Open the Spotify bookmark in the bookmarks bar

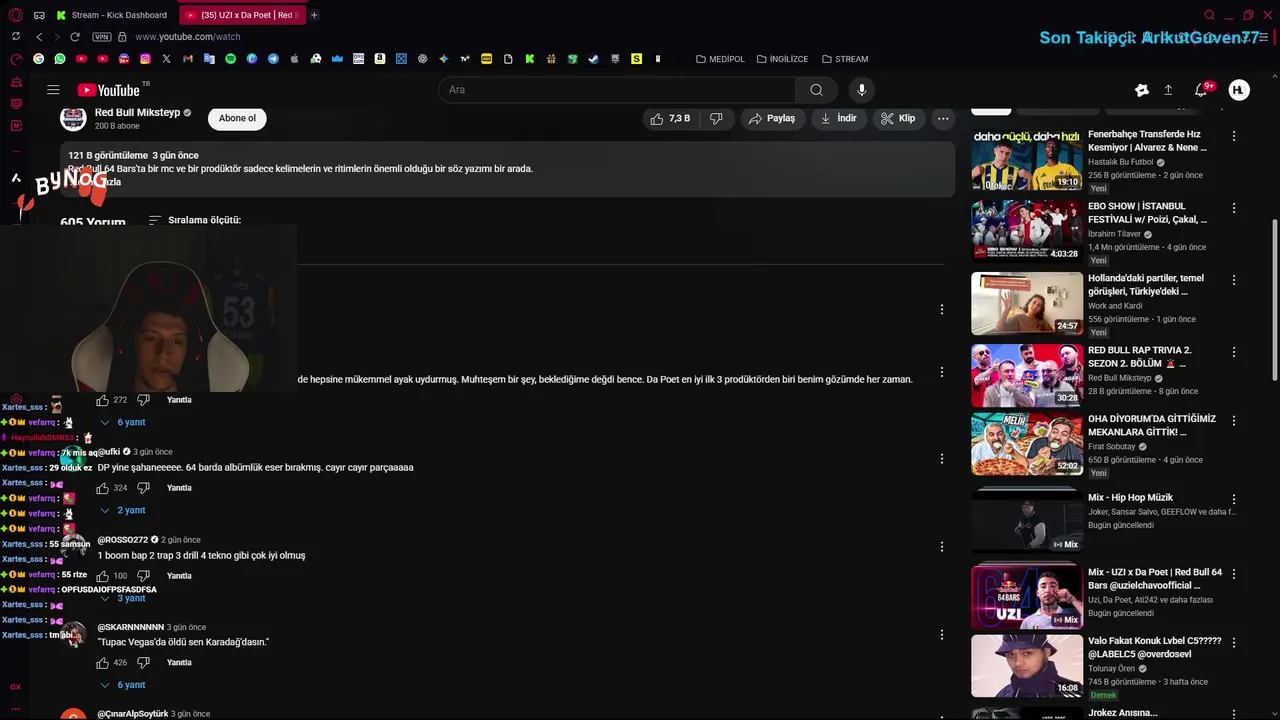(230, 59)
